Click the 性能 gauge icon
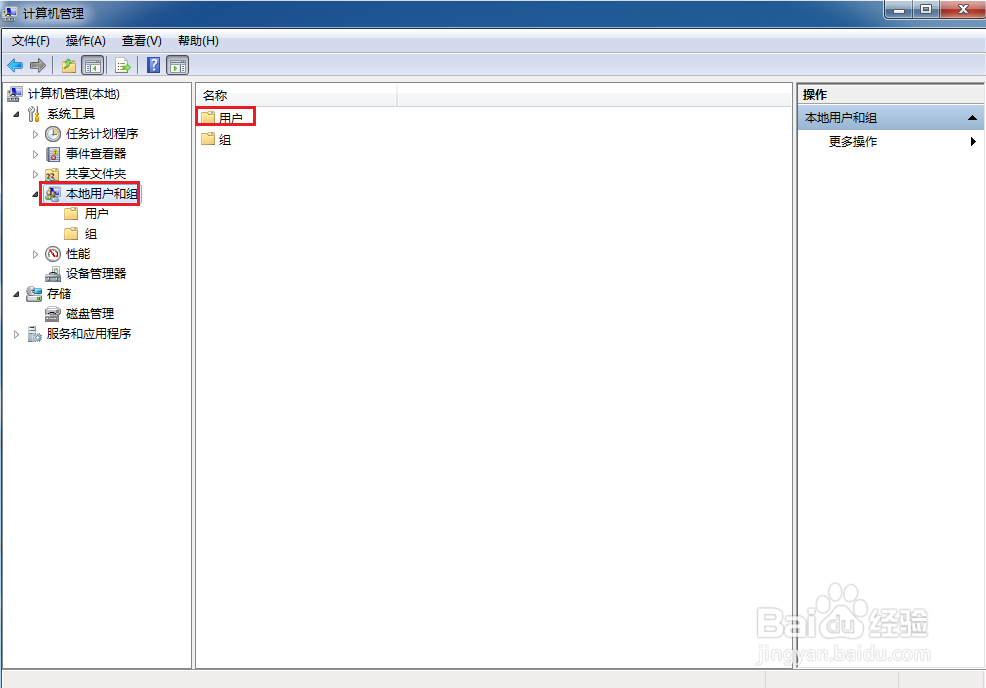 coord(53,254)
